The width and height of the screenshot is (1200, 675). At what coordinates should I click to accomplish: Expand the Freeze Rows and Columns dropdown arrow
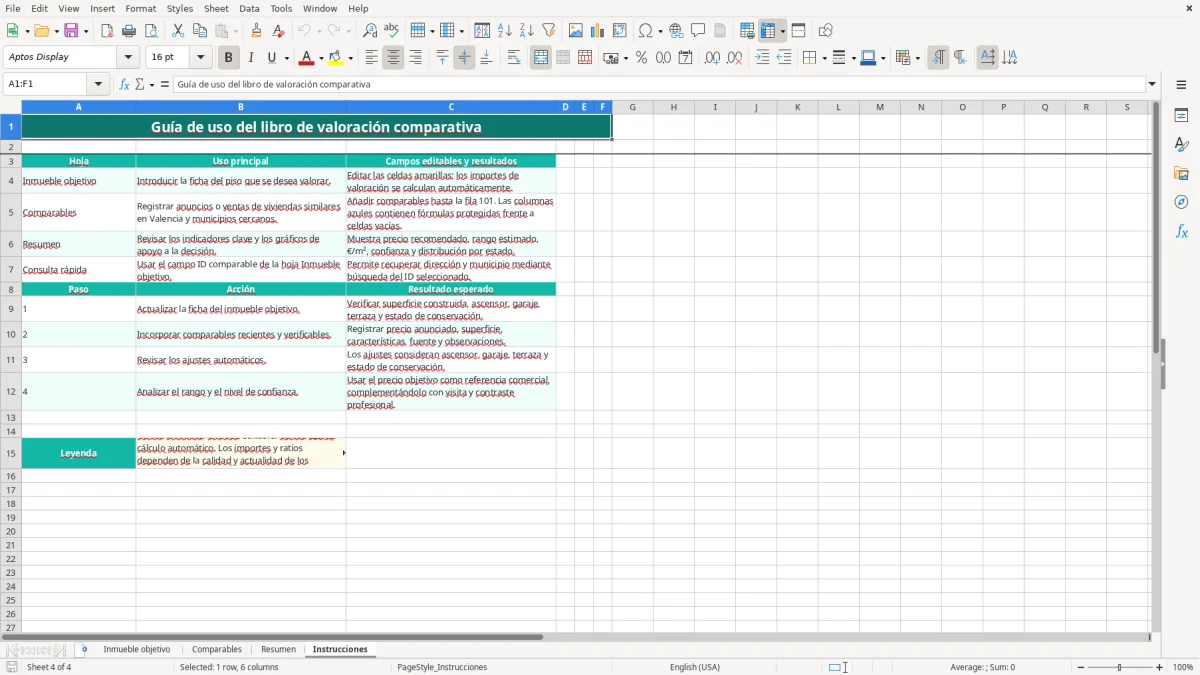point(782,31)
